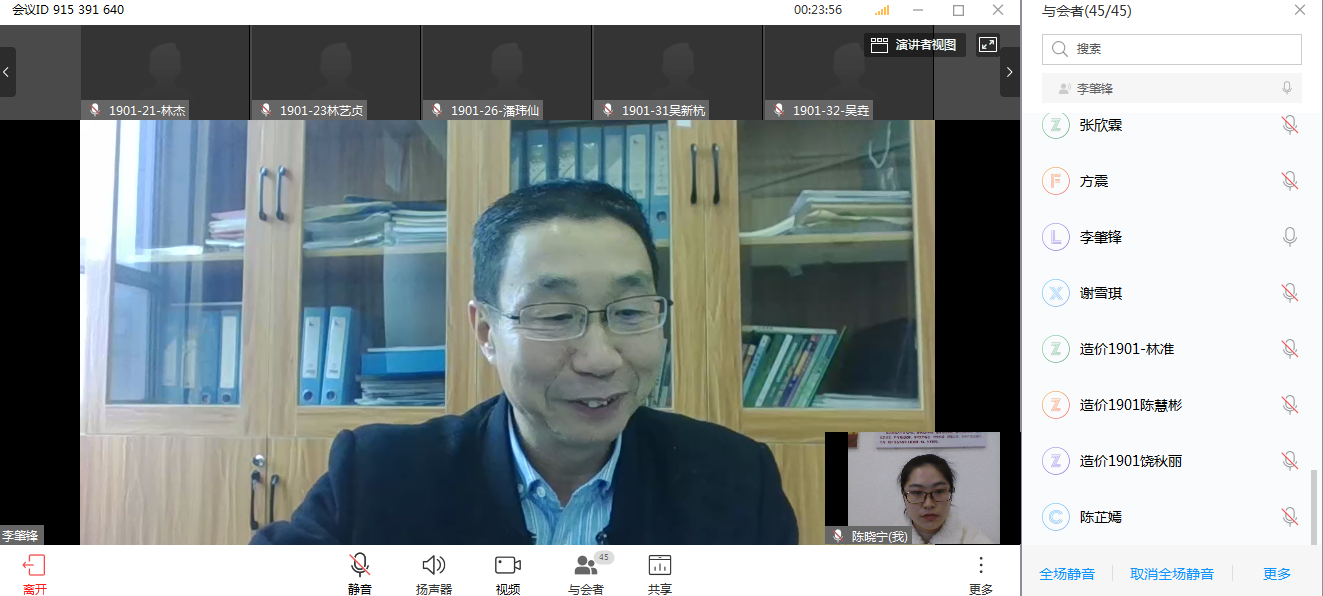
Task: Click 全场静音 to mute everyone
Action: point(1067,574)
